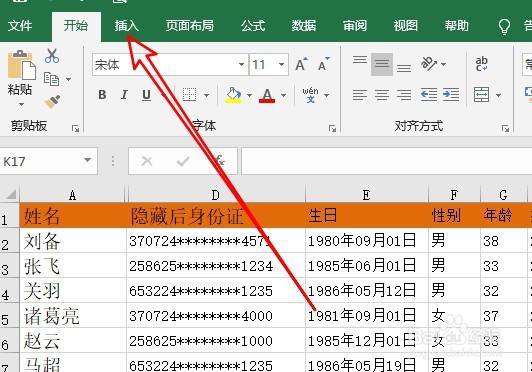
Task: Expand the Name Box dropdown
Action: 88,160
